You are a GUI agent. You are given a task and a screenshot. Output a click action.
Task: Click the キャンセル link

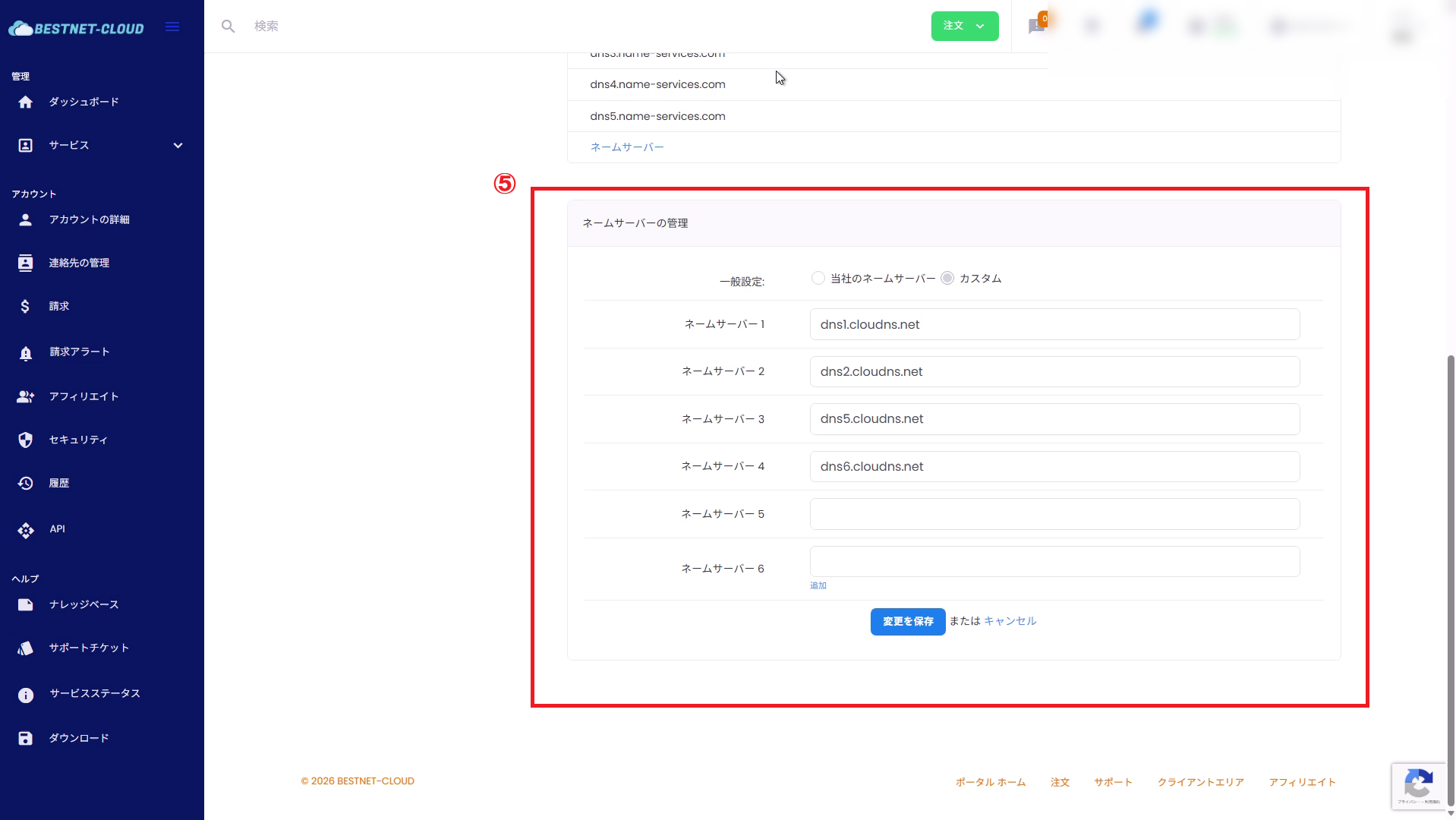(x=1010, y=621)
